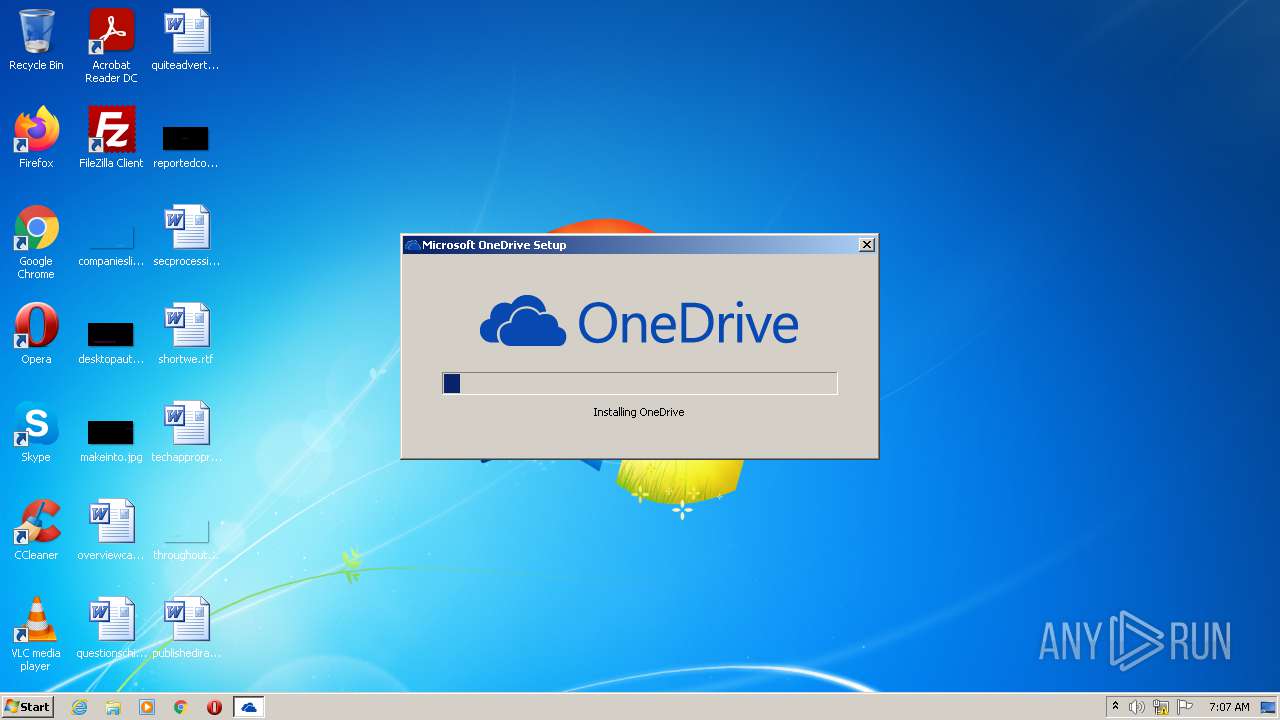The image size is (1280, 720).
Task: Launch FileZilla Client shortcut
Action: coord(111,138)
